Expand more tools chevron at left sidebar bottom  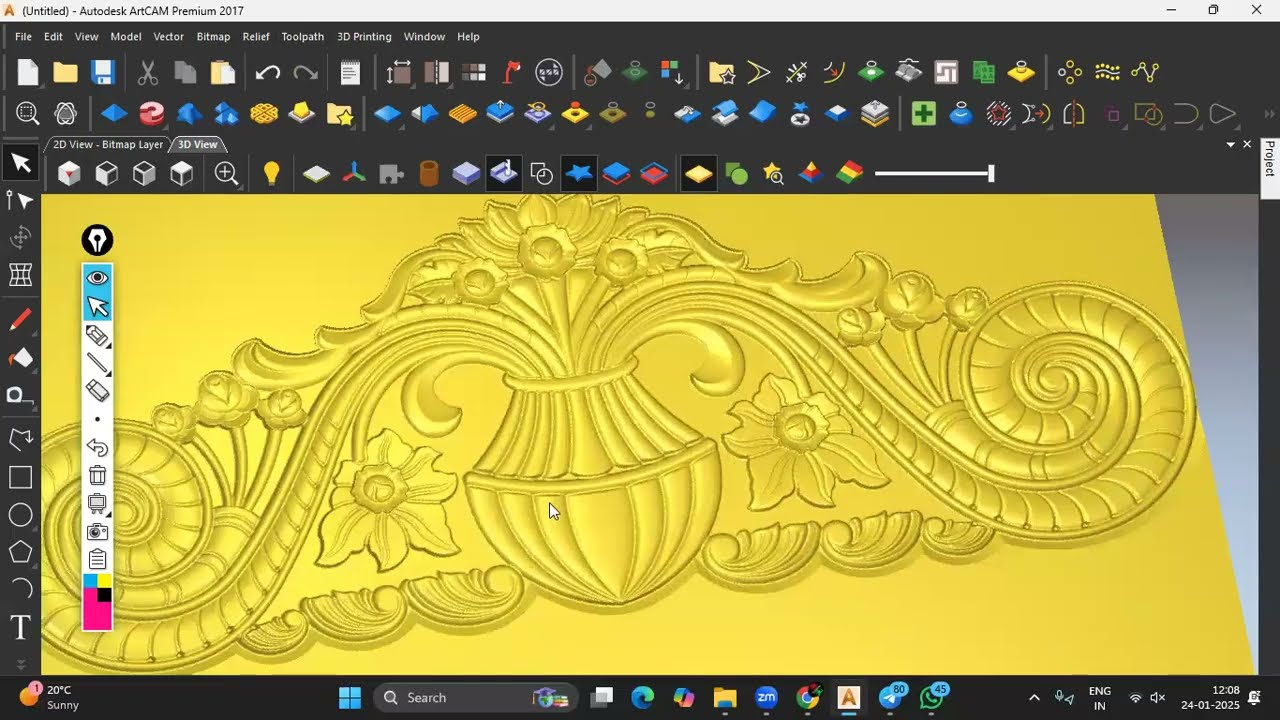coord(20,663)
